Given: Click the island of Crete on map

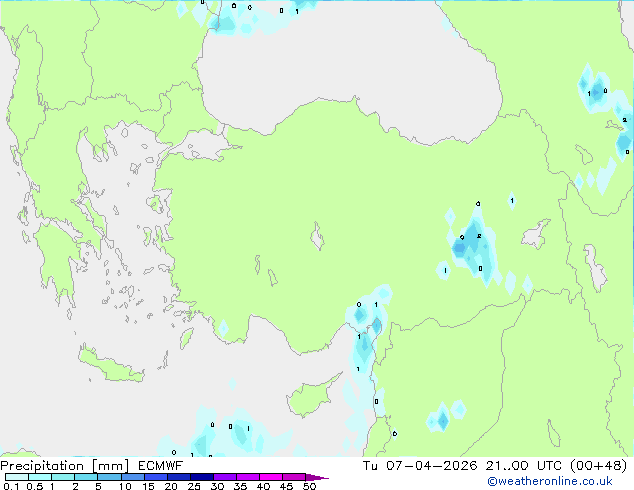Looking at the screenshot, I should [110, 366].
